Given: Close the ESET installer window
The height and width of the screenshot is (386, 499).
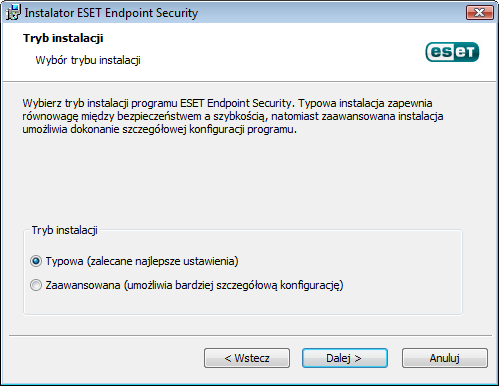Looking at the screenshot, I should click(x=479, y=13).
